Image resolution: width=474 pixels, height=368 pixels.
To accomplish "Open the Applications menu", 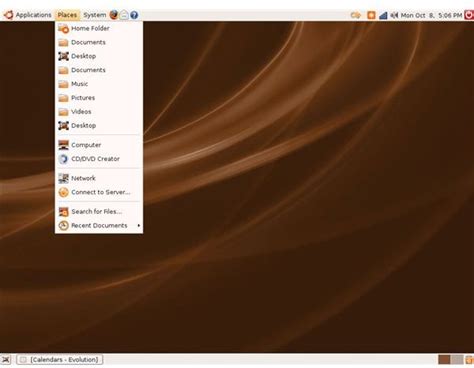I will (33, 15).
